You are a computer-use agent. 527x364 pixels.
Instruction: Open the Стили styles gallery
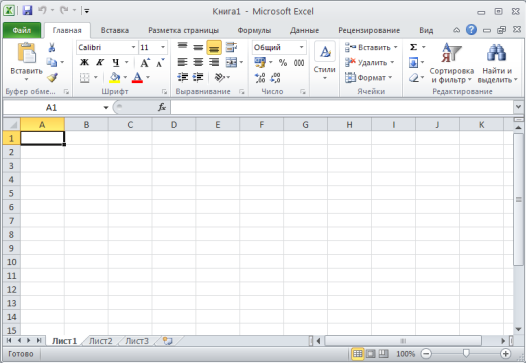click(325, 61)
